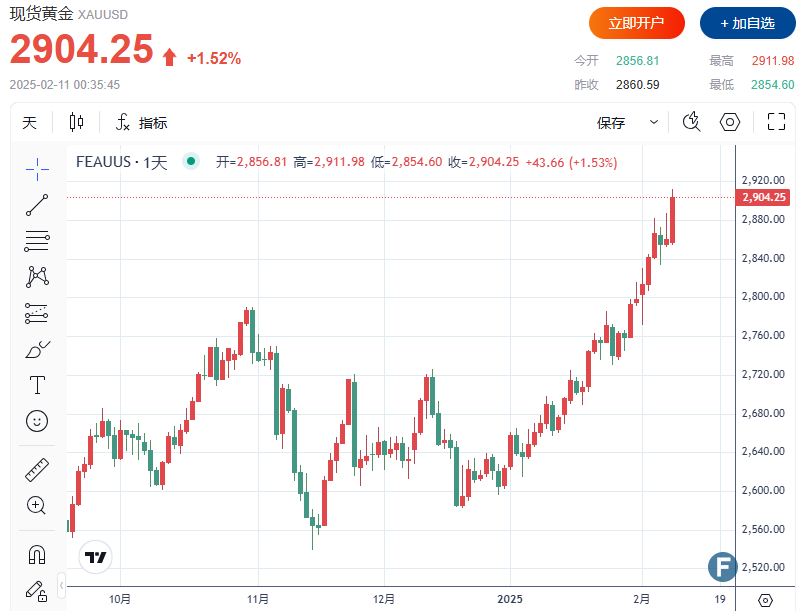Open the Fibonacci retracement tool

tap(37, 241)
